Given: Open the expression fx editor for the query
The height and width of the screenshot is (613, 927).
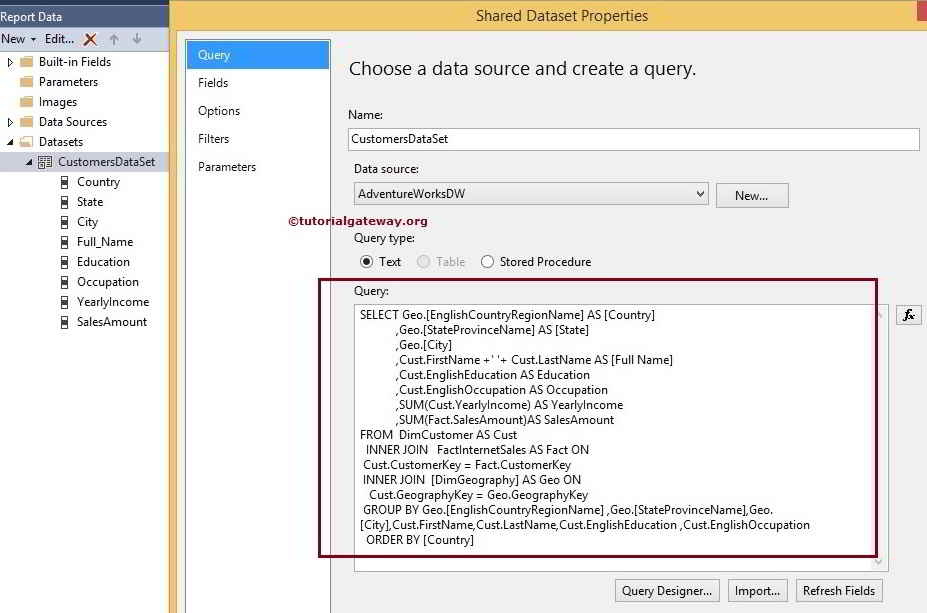Looking at the screenshot, I should 908,314.
